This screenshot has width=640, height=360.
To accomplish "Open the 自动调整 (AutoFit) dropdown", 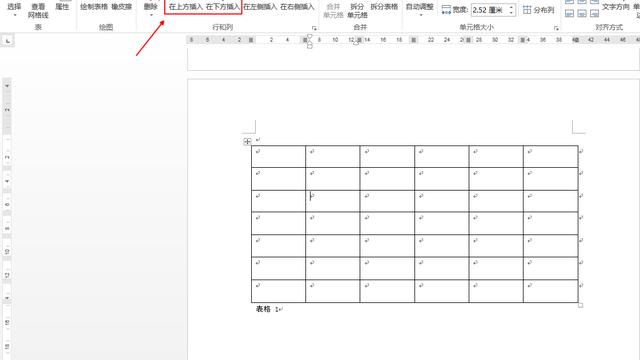I will pyautogui.click(x=420, y=10).
